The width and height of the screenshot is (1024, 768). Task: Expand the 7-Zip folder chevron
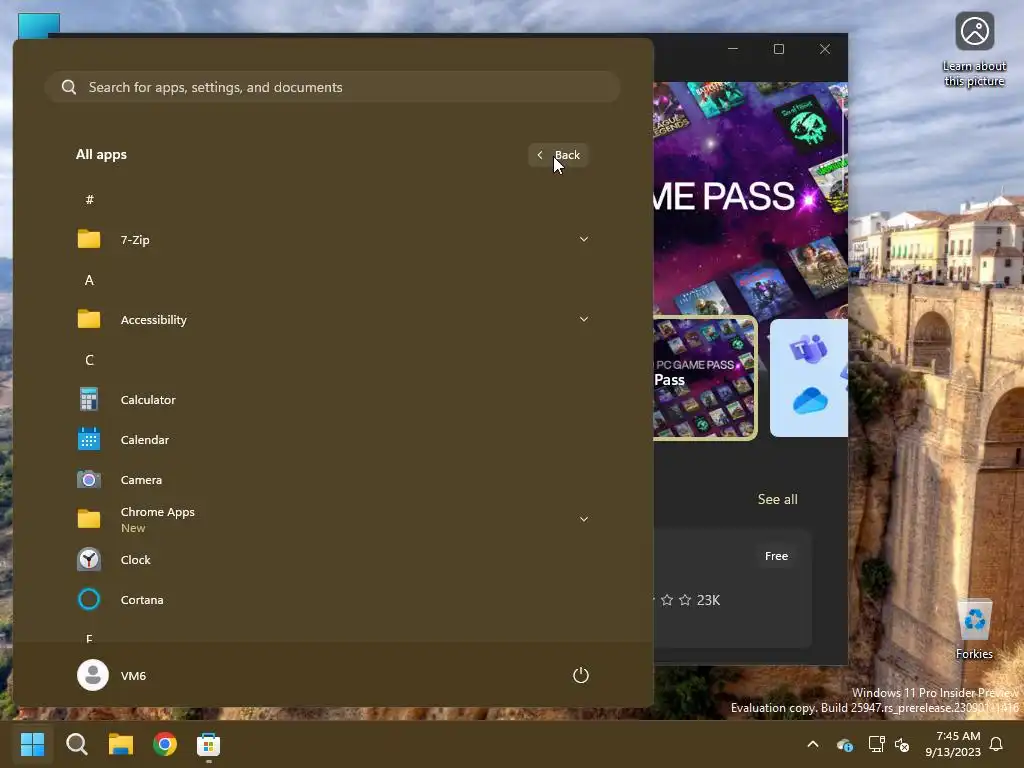click(x=584, y=239)
